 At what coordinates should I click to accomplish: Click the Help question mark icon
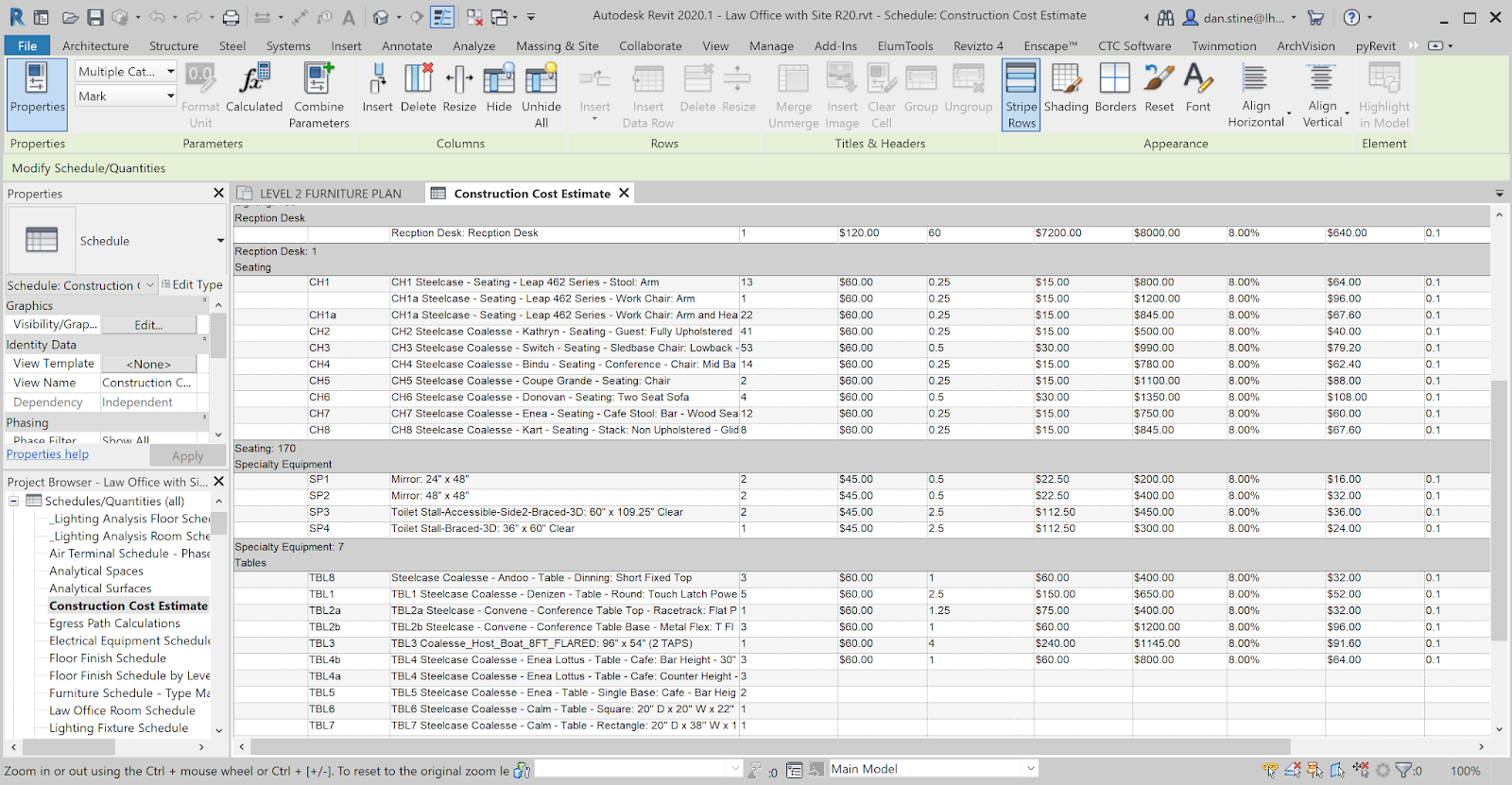click(1352, 17)
